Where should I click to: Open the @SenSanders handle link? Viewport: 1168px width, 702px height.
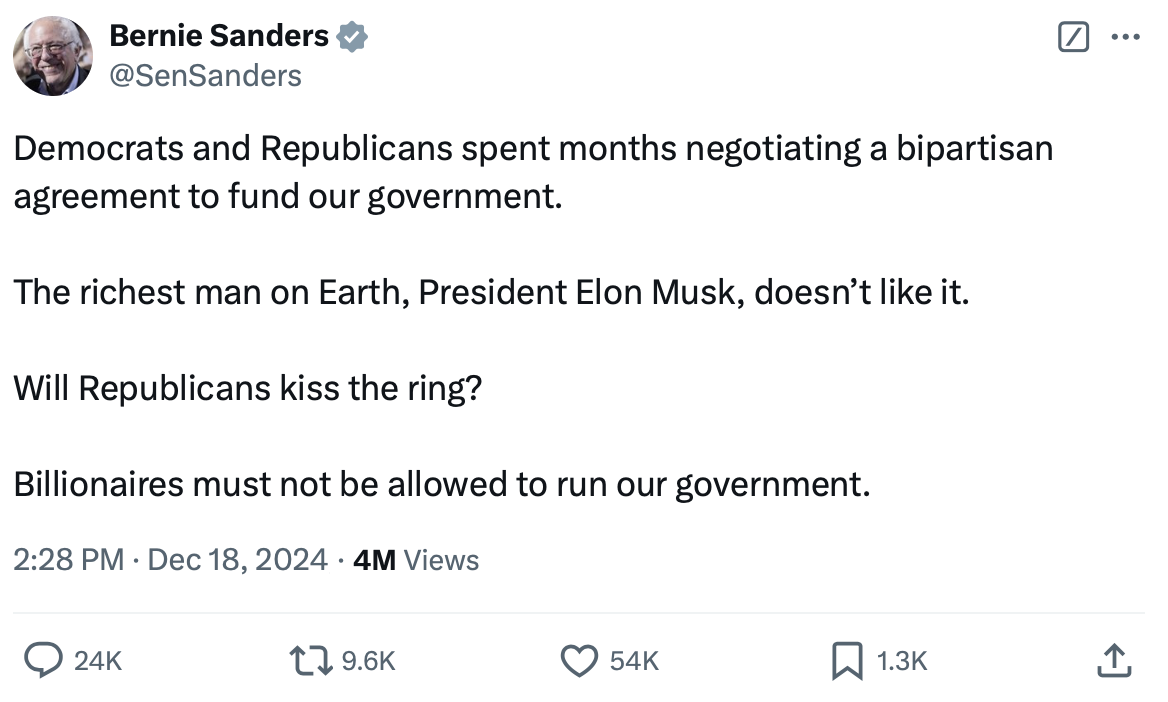pyautogui.click(x=204, y=75)
